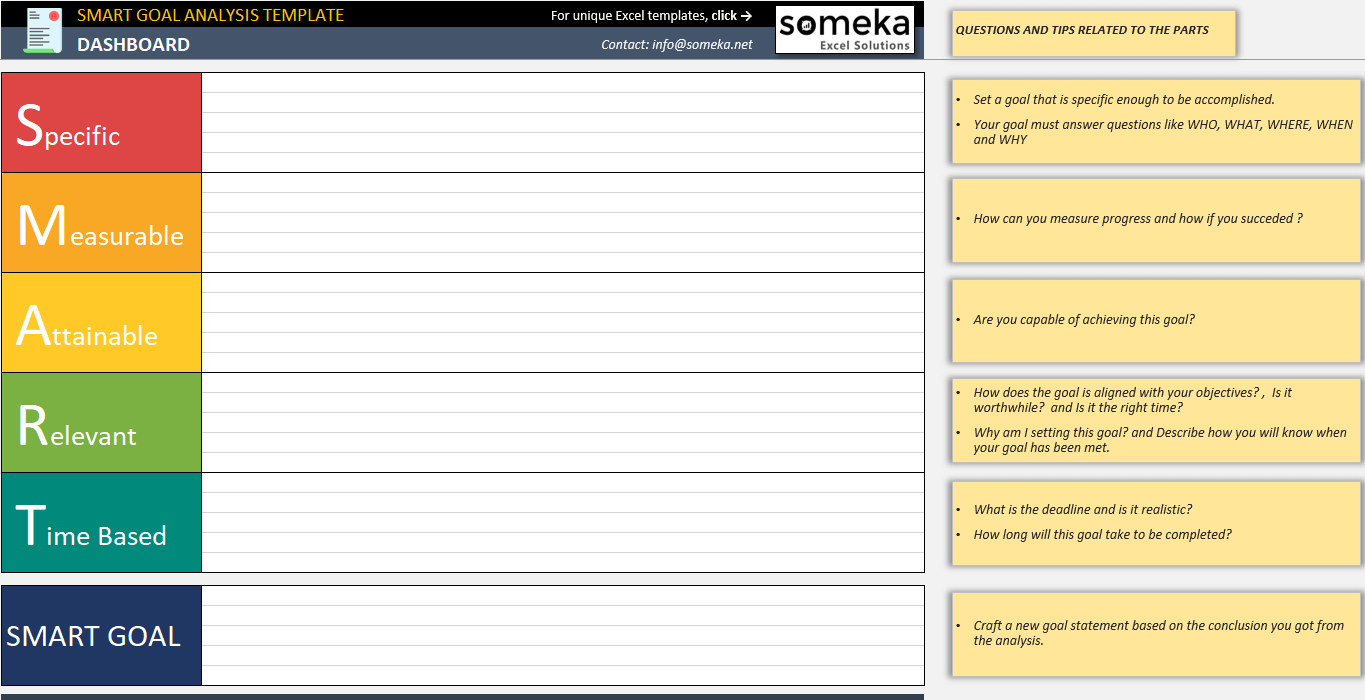This screenshot has width=1365, height=700.
Task: Click the SMART GOAL statement entry area
Action: click(560, 634)
